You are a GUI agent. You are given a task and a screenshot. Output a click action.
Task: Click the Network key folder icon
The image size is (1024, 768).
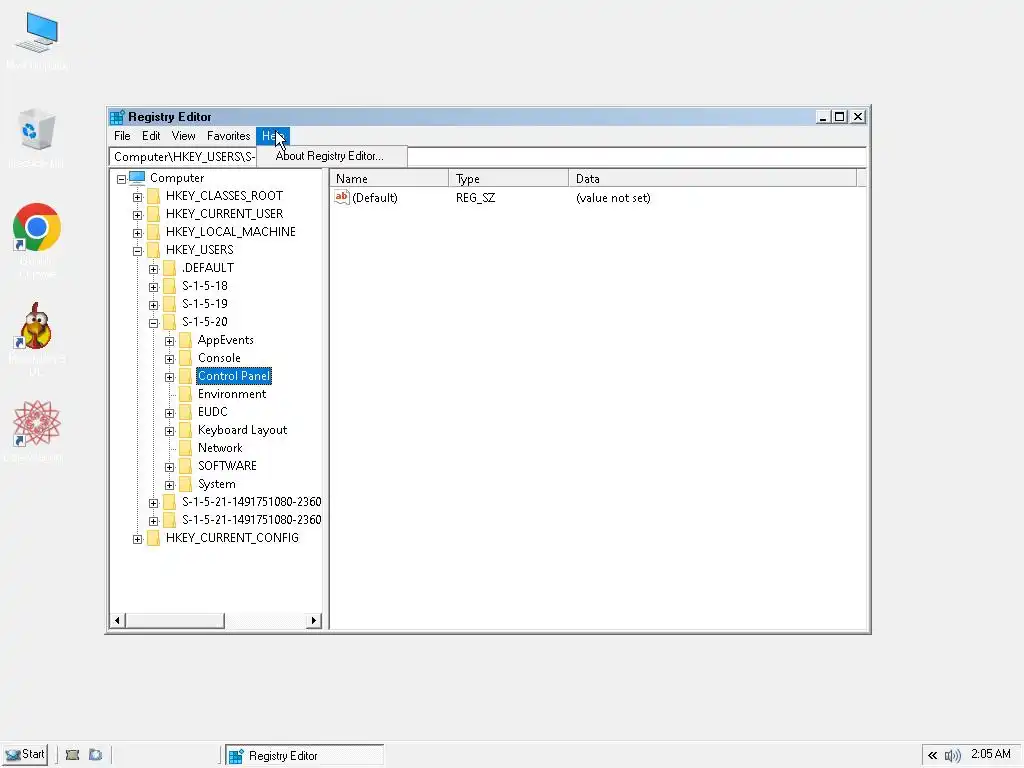point(185,448)
